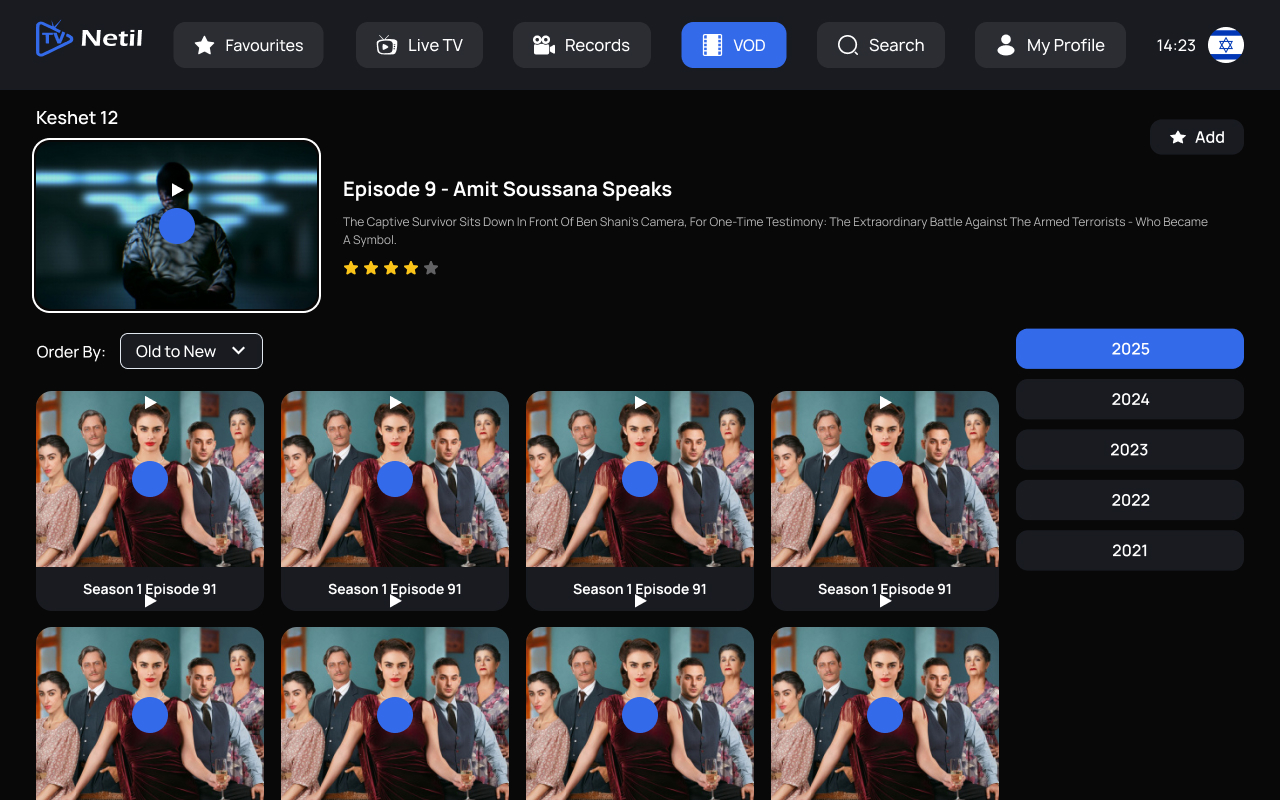Click the Netil TV logo
The height and width of the screenshot is (800, 1280).
point(88,37)
